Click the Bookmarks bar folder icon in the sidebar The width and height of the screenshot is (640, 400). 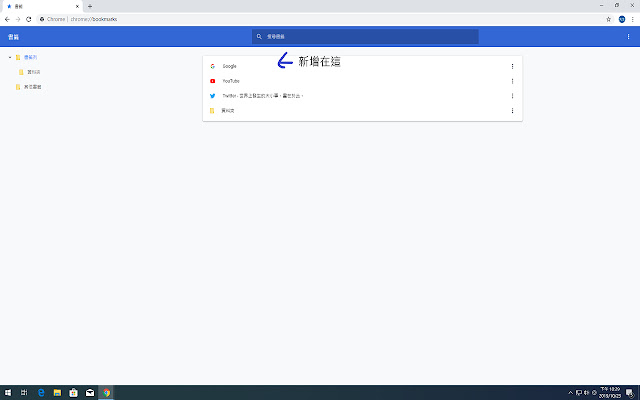pos(18,57)
